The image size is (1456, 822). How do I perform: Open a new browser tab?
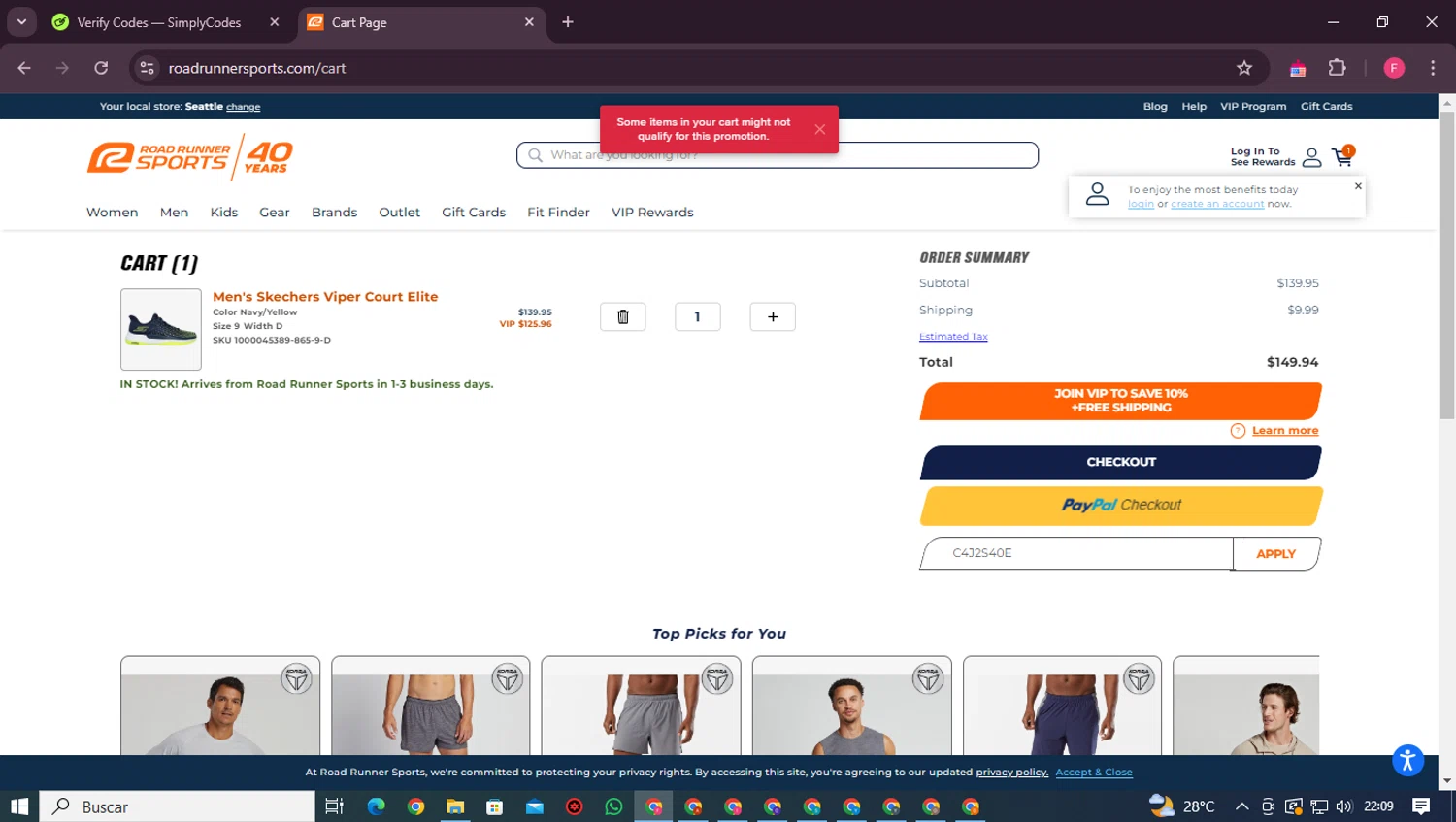point(568,22)
